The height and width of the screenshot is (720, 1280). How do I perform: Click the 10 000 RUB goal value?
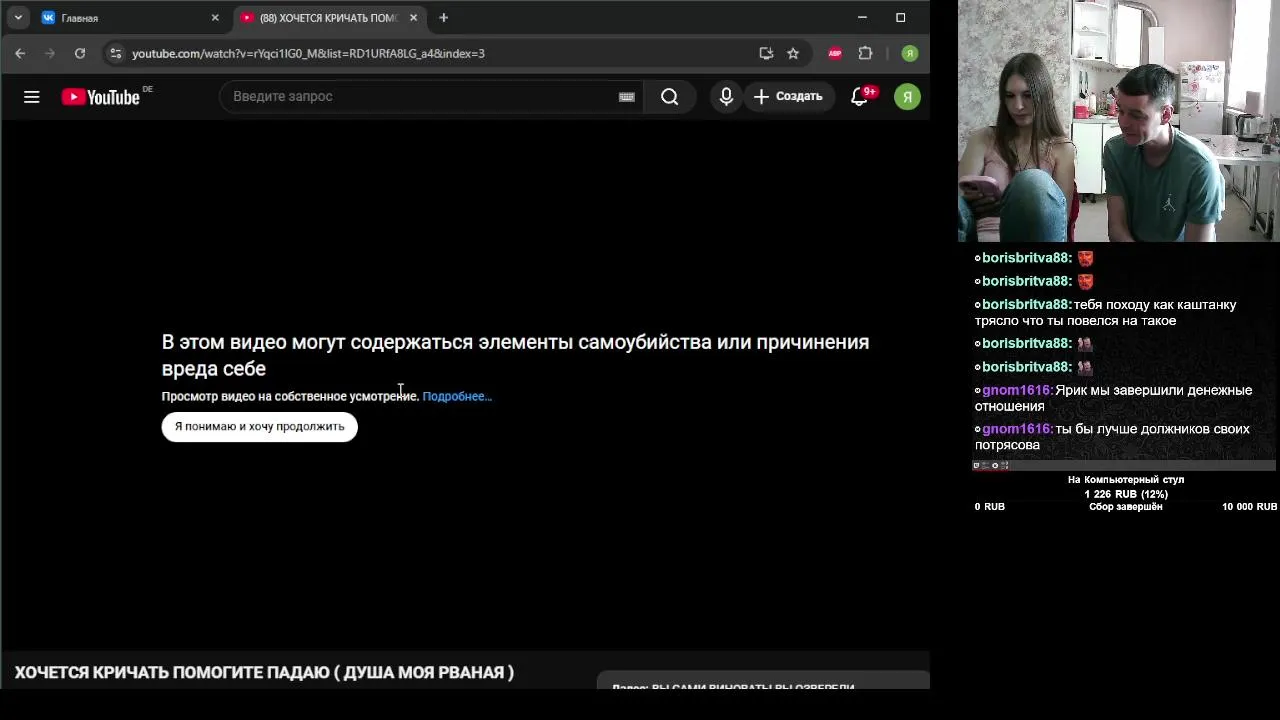[x=1249, y=507]
